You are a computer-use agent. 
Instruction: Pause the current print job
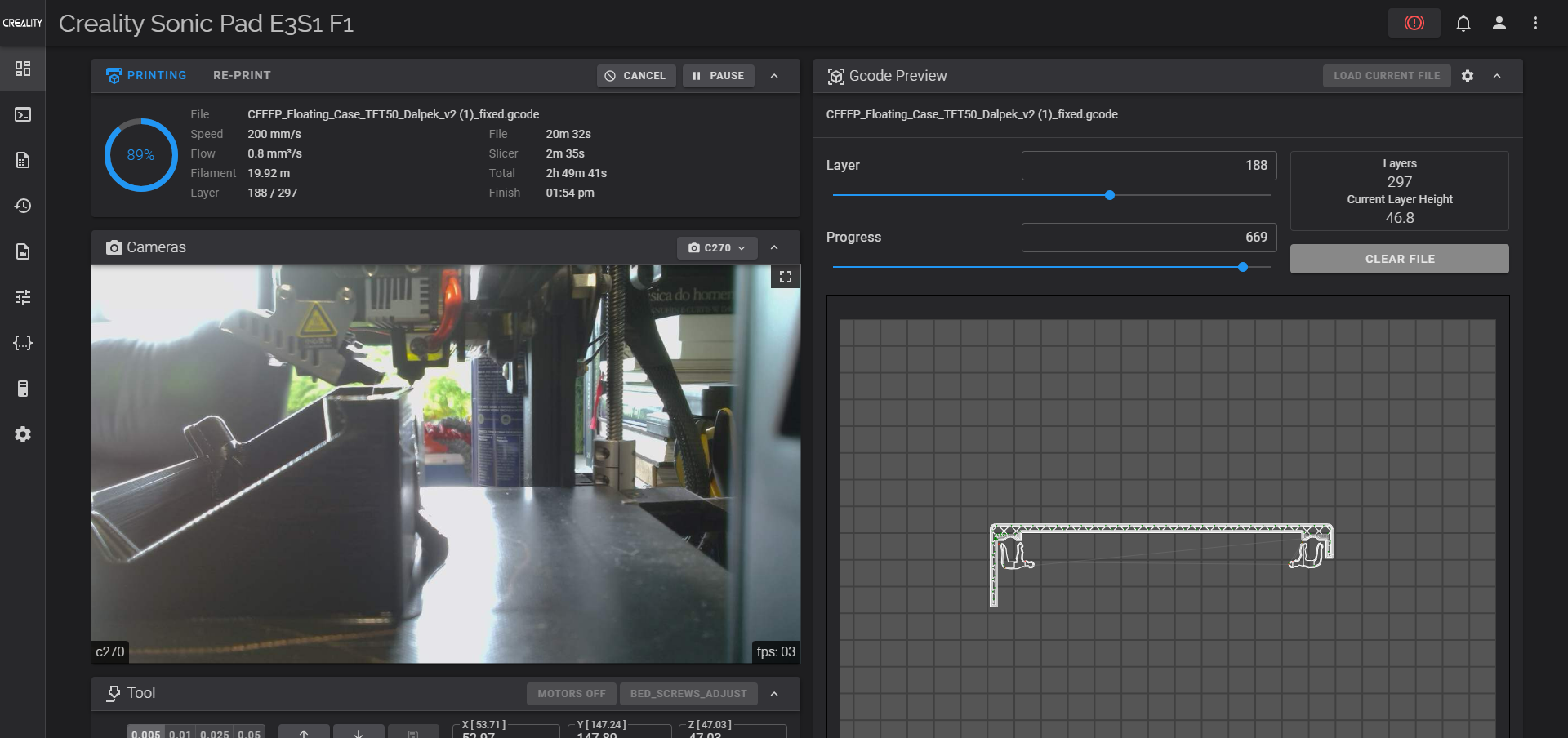718,76
